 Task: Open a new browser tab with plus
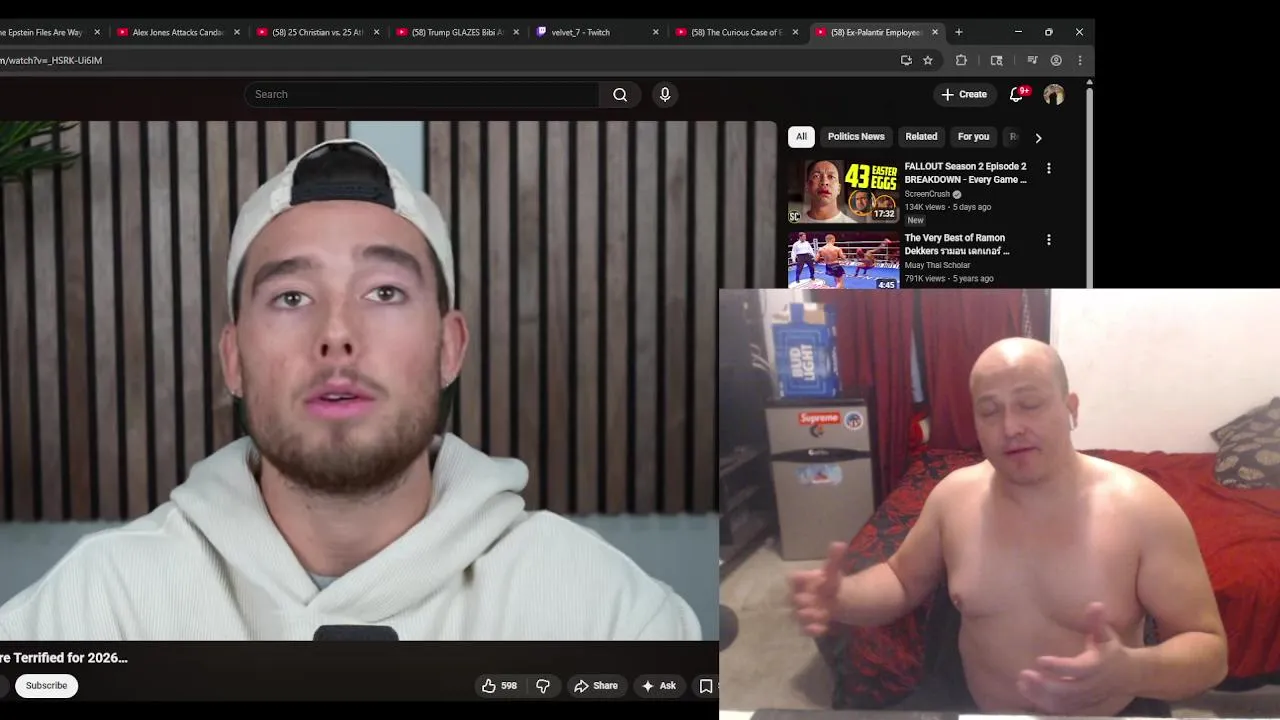click(x=959, y=32)
